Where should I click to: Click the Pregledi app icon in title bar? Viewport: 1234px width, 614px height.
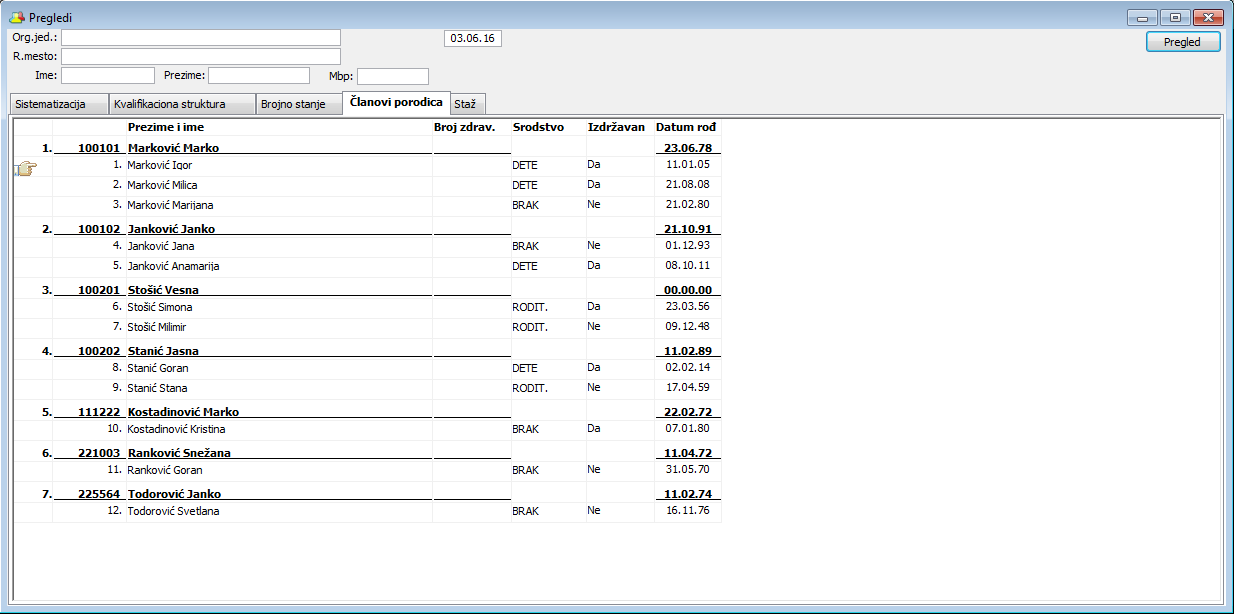(x=16, y=18)
